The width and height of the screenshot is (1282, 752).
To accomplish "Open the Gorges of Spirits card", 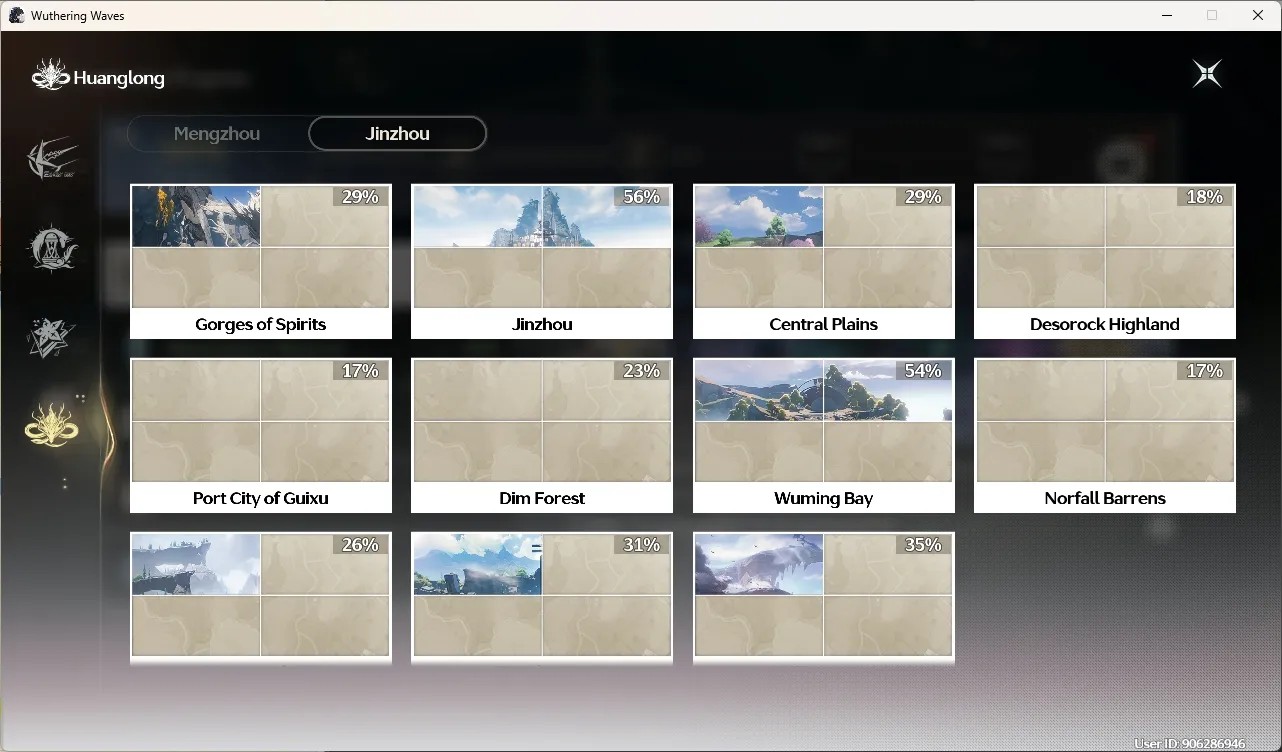I will point(261,262).
